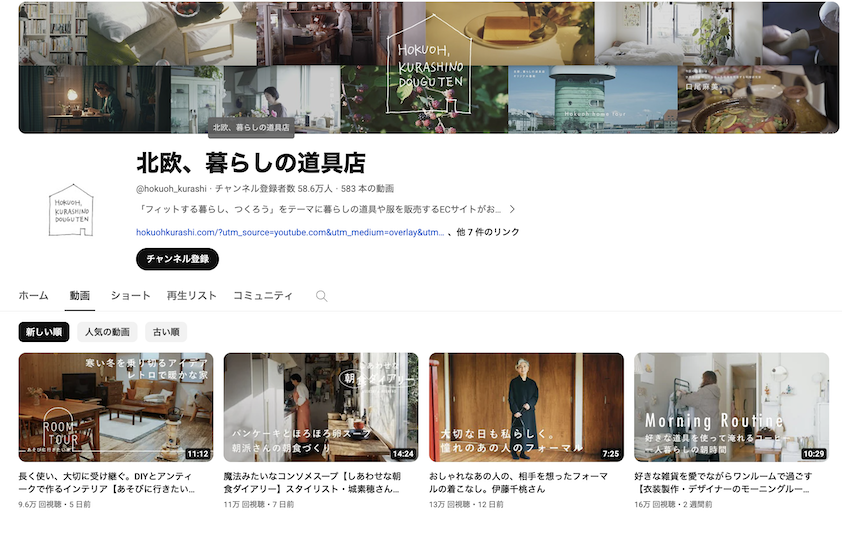Click the @hokuoh_kurashi handle text

pyautogui.click(x=171, y=189)
